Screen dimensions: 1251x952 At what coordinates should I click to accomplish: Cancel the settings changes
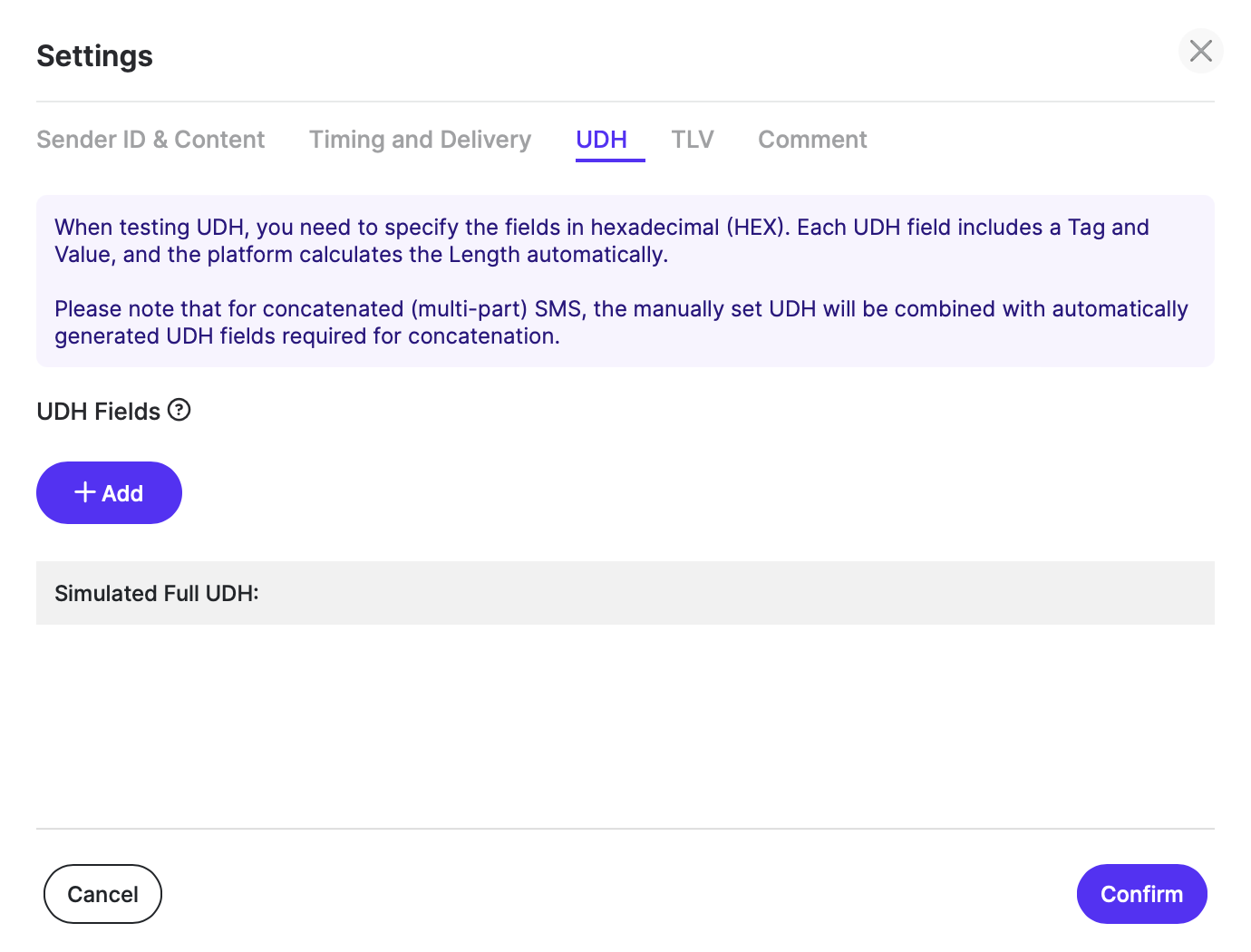102,894
